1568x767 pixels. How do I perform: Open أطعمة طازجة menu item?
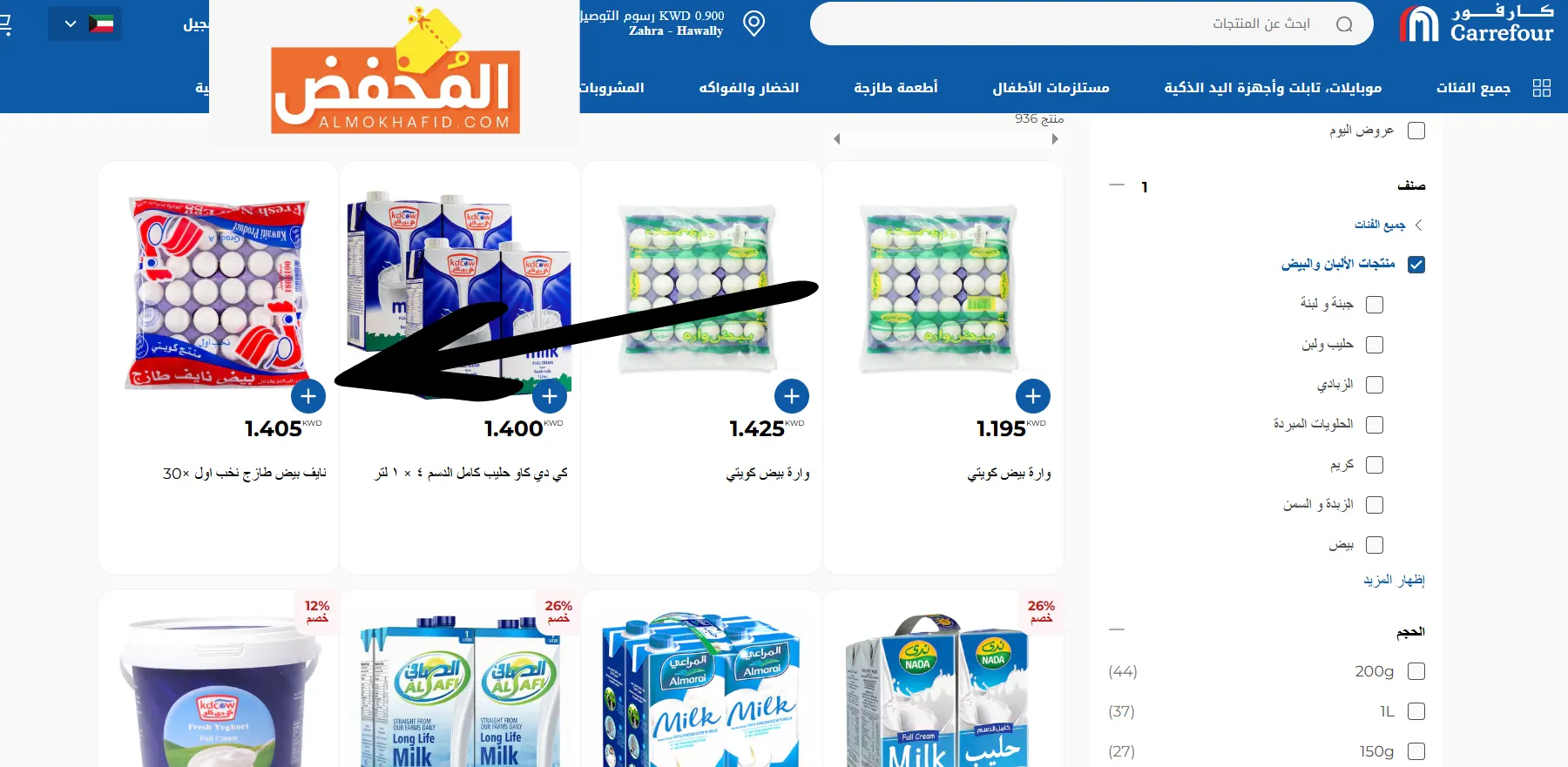pyautogui.click(x=896, y=88)
